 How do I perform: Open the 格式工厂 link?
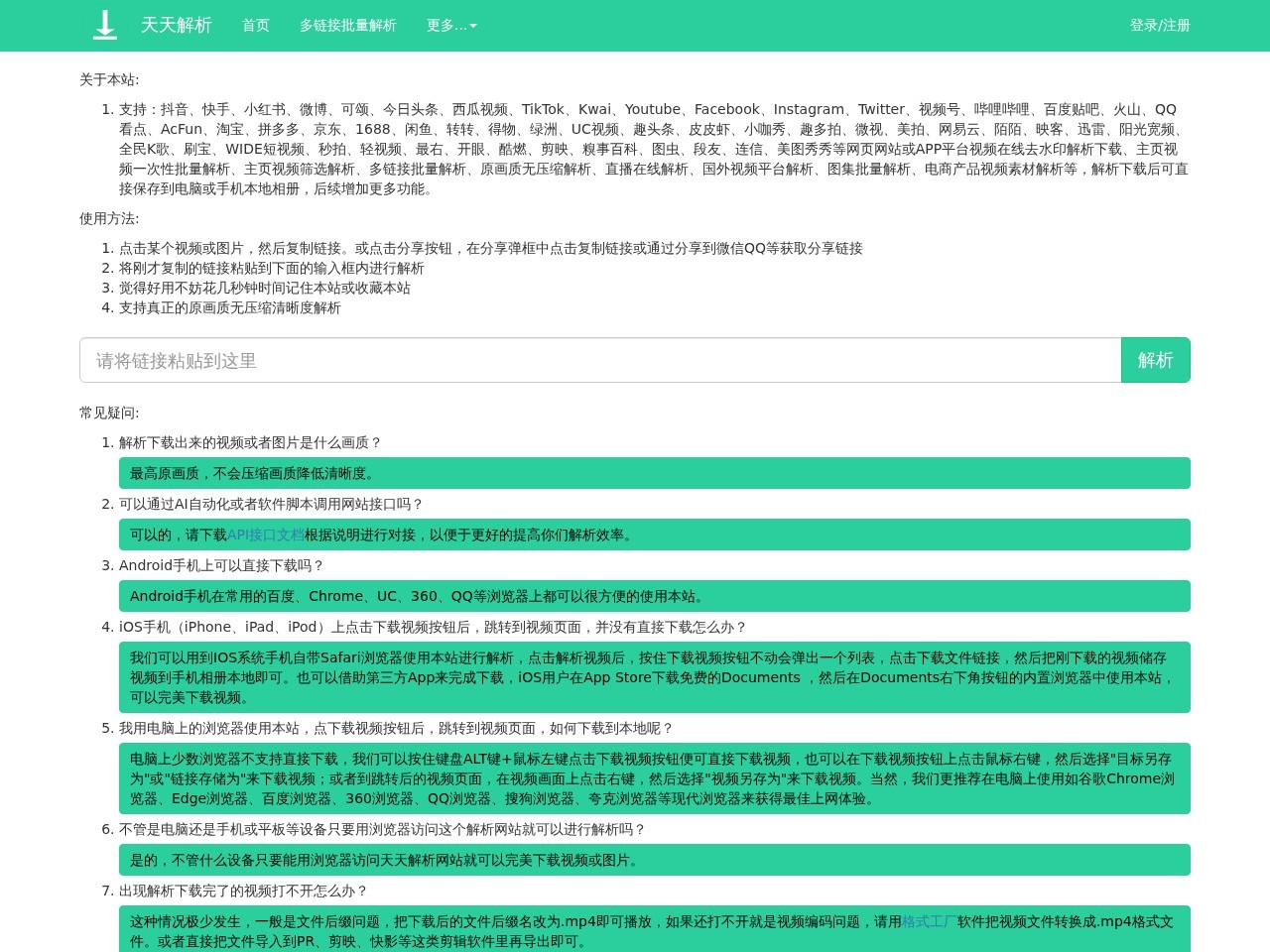929,921
